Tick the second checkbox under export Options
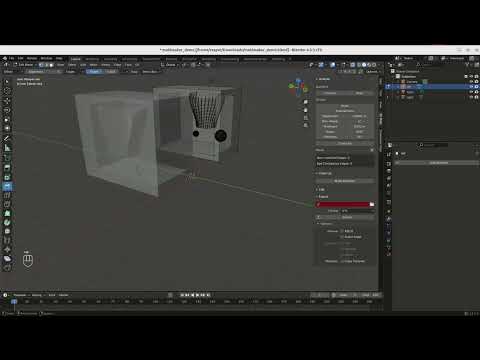 coord(342,237)
